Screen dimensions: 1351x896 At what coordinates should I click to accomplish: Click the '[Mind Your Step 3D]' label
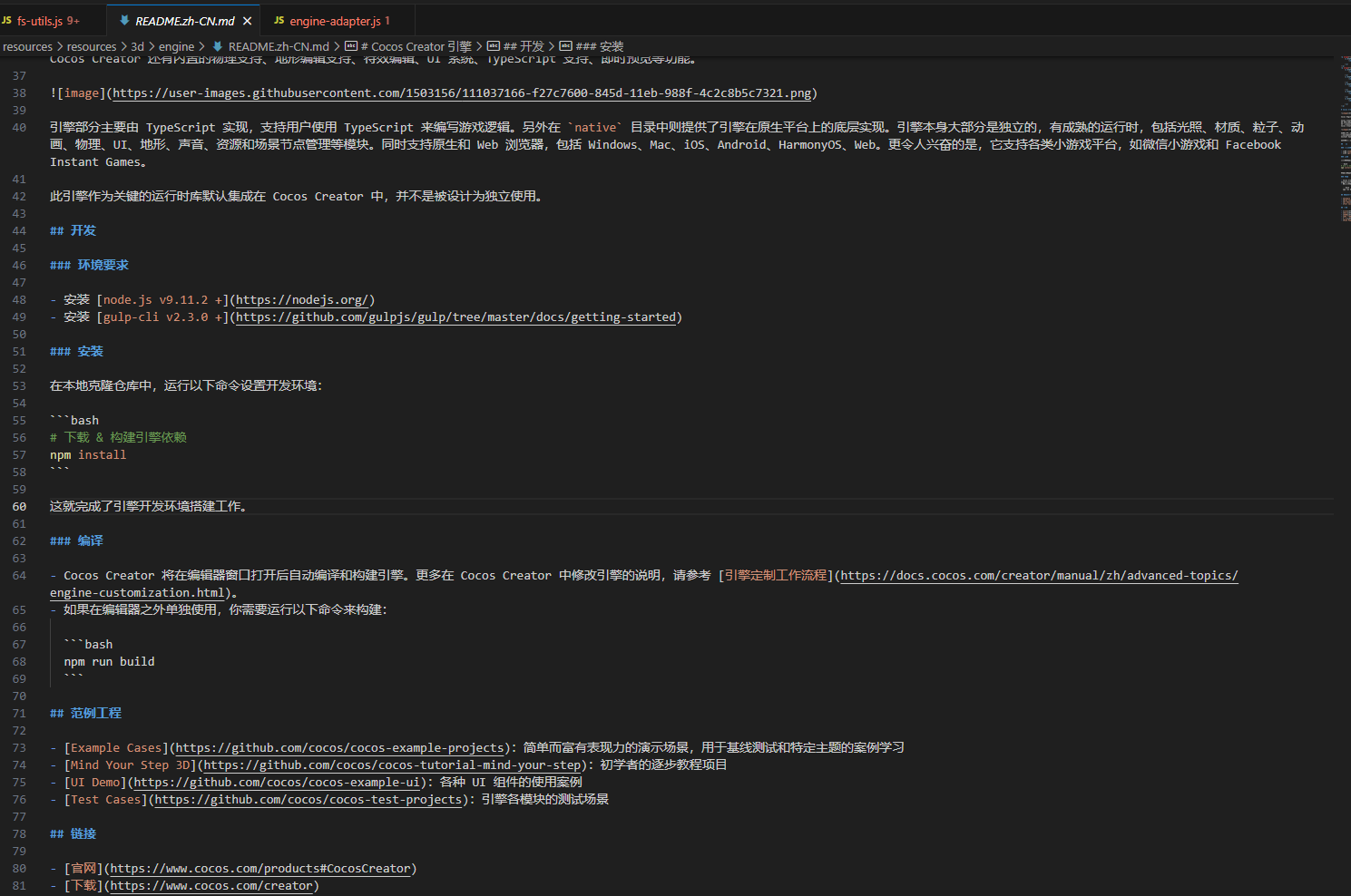[x=131, y=765]
